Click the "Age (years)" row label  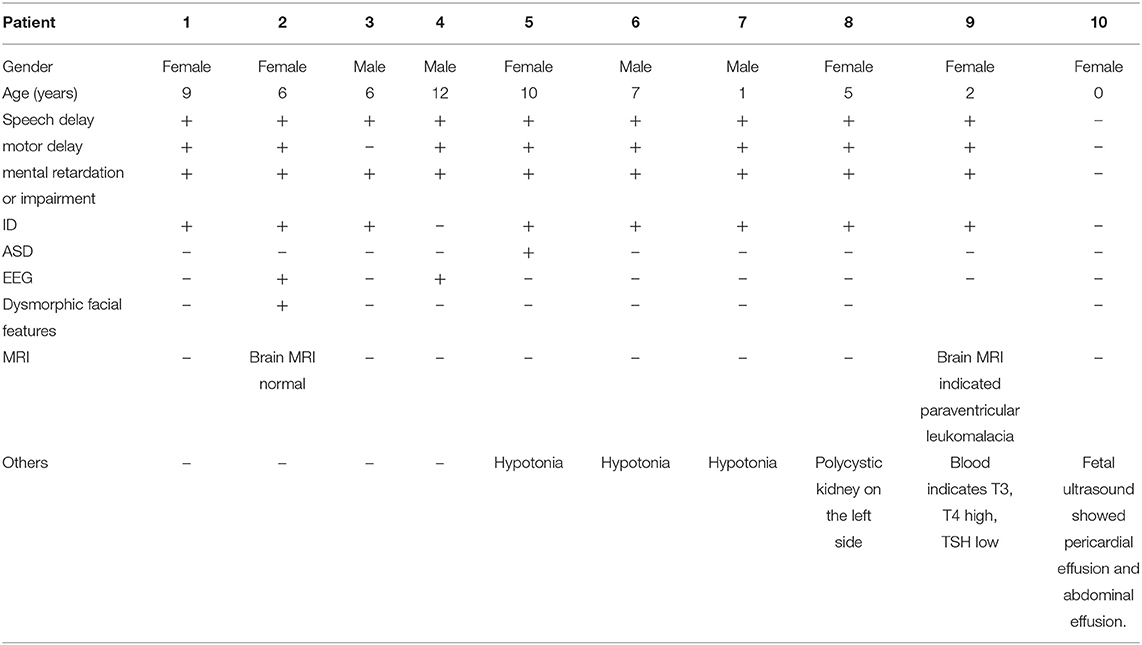[39, 94]
